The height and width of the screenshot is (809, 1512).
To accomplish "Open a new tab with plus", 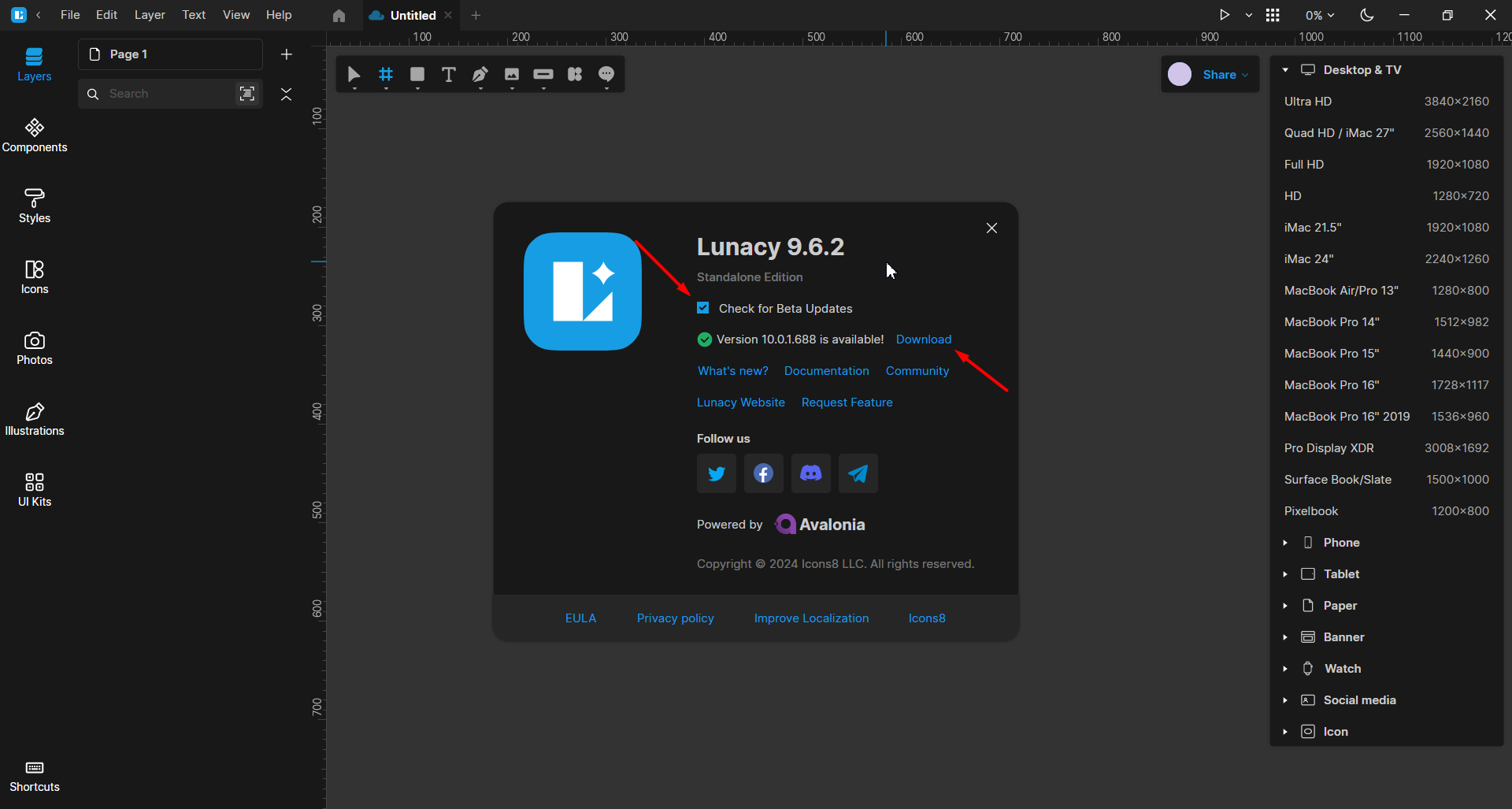I will click(x=476, y=15).
